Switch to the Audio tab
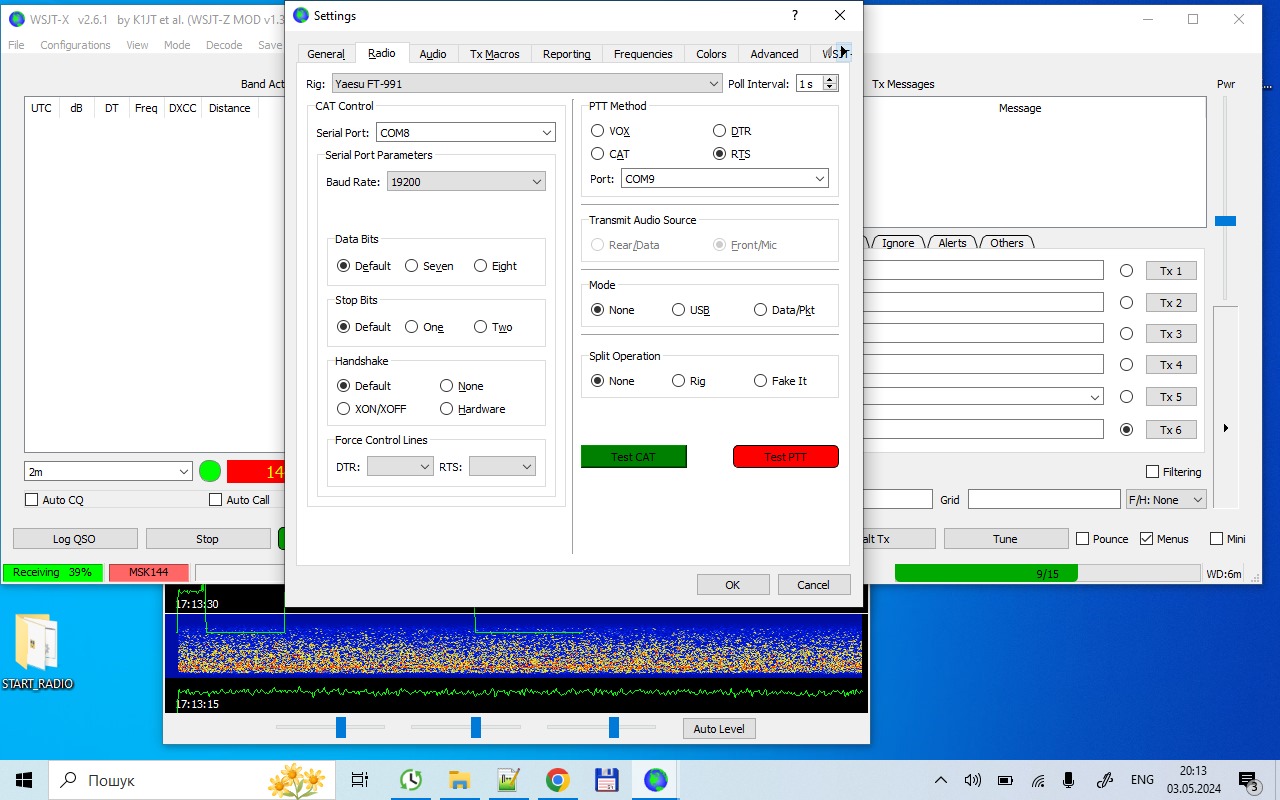1280x800 pixels. coord(433,54)
